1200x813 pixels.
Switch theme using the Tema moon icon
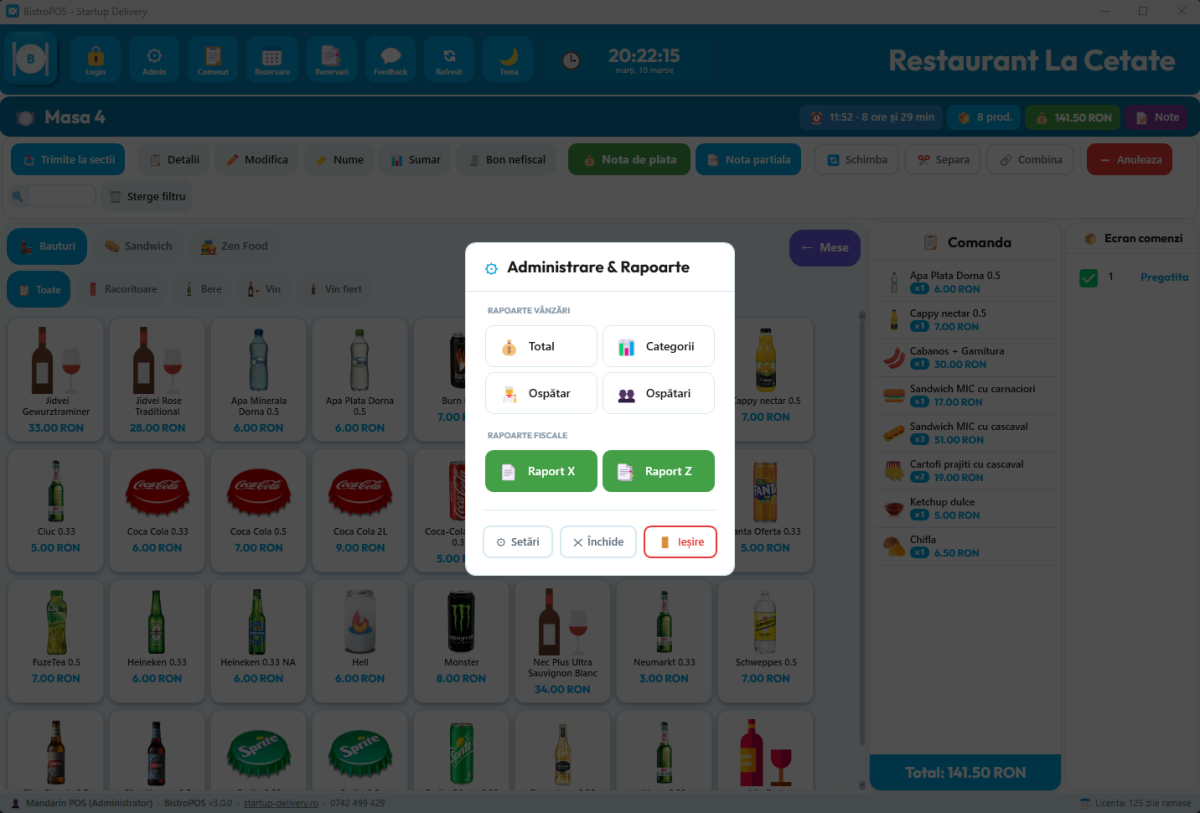(x=507, y=58)
